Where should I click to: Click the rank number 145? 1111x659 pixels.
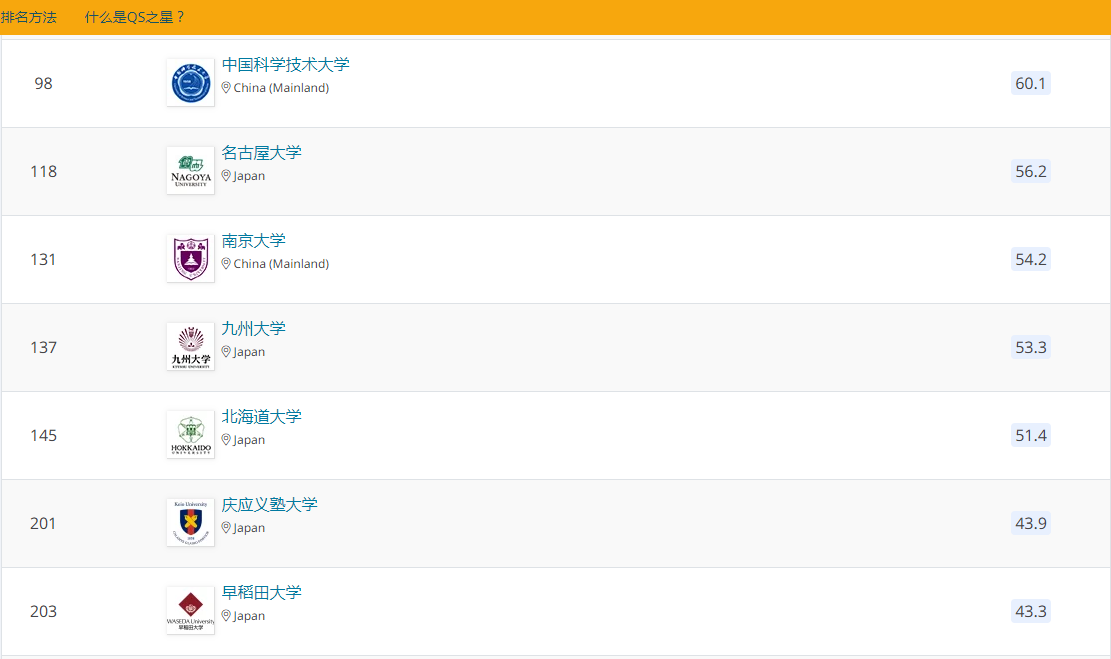[43, 434]
